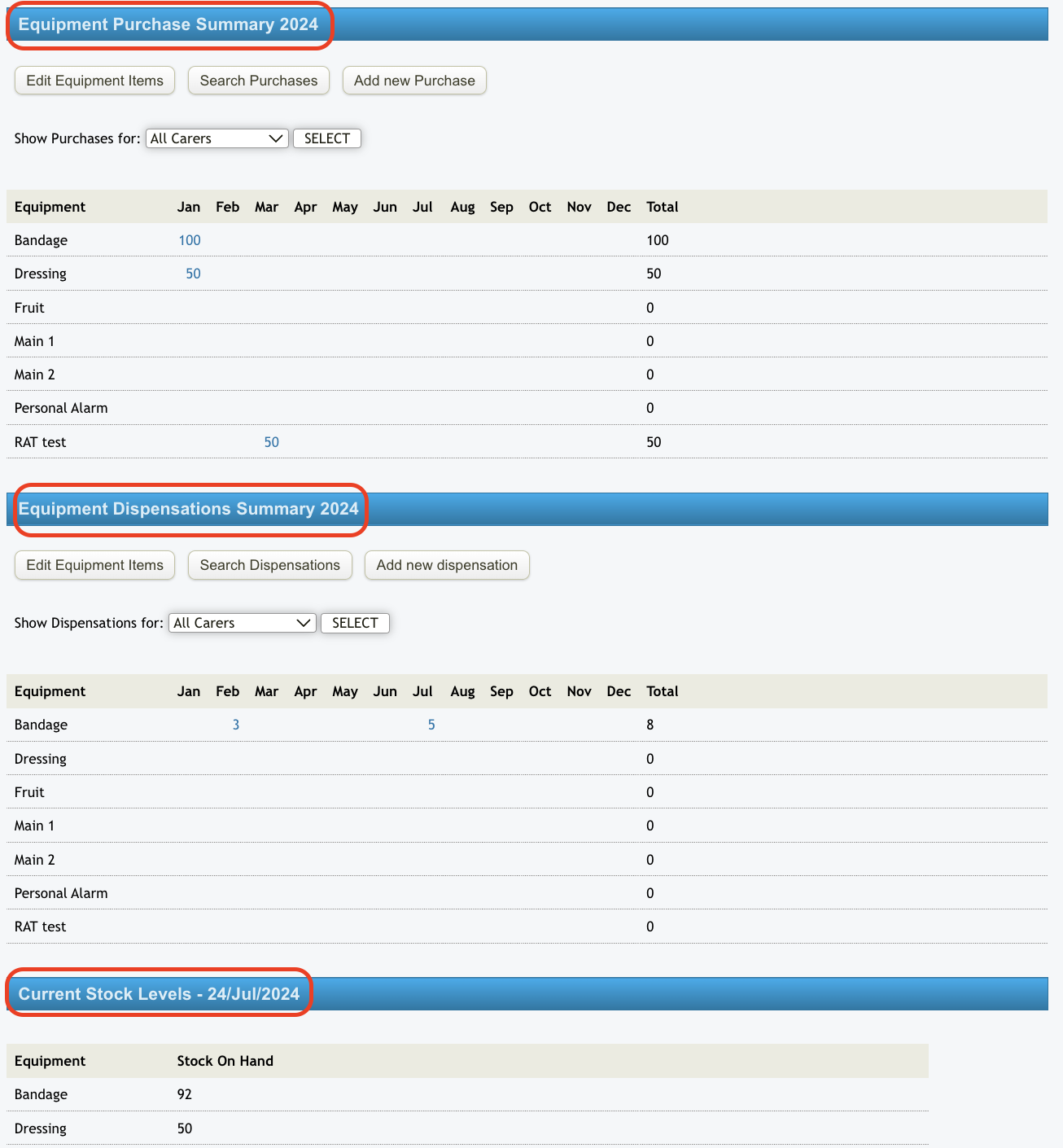Open Search Purchases
1063x1148 pixels.
(259, 81)
